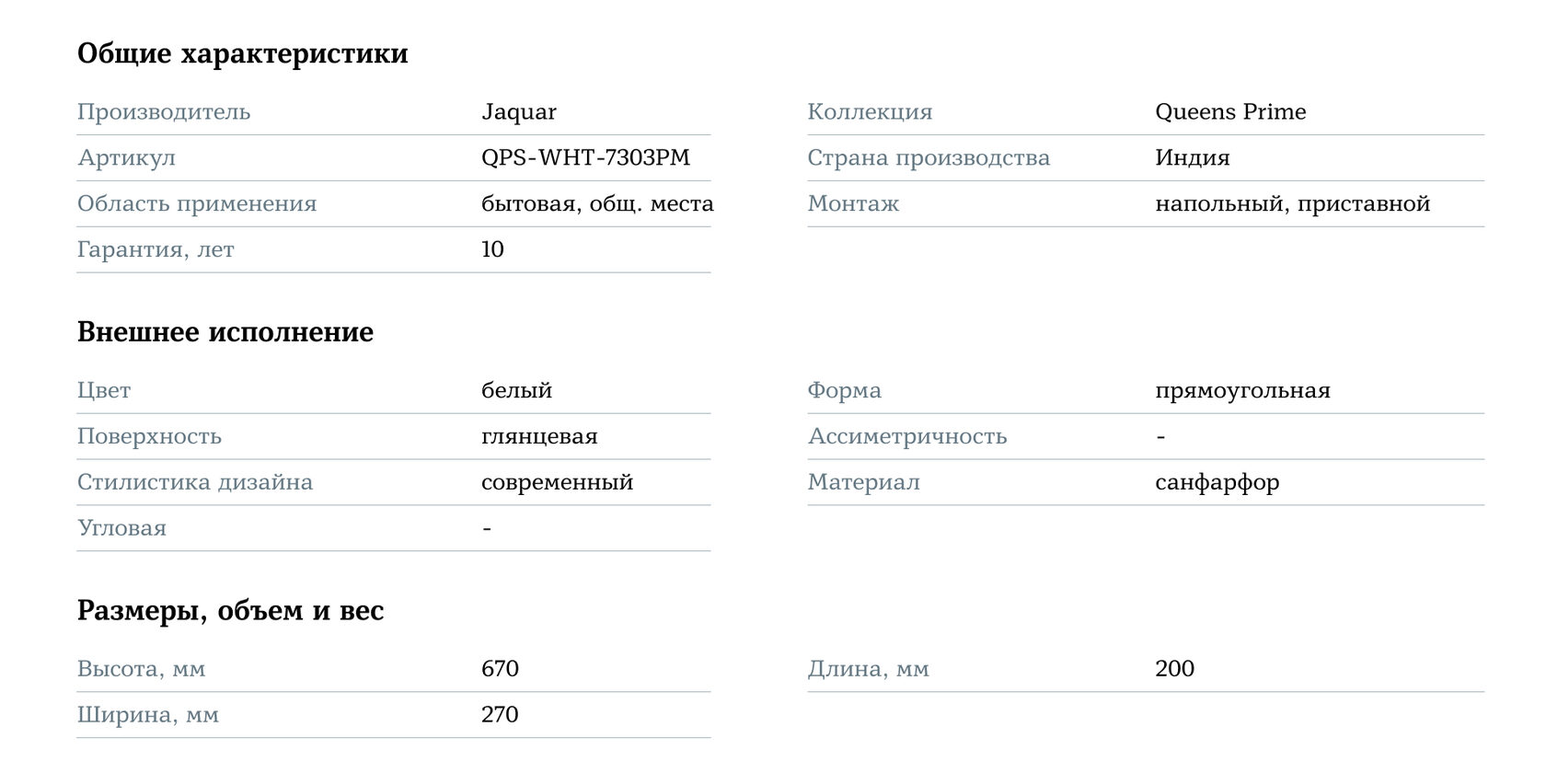This screenshot has width=1546, height=784.
Task: Click the manufacturer value "Jaquar"
Action: pyautogui.click(x=518, y=112)
